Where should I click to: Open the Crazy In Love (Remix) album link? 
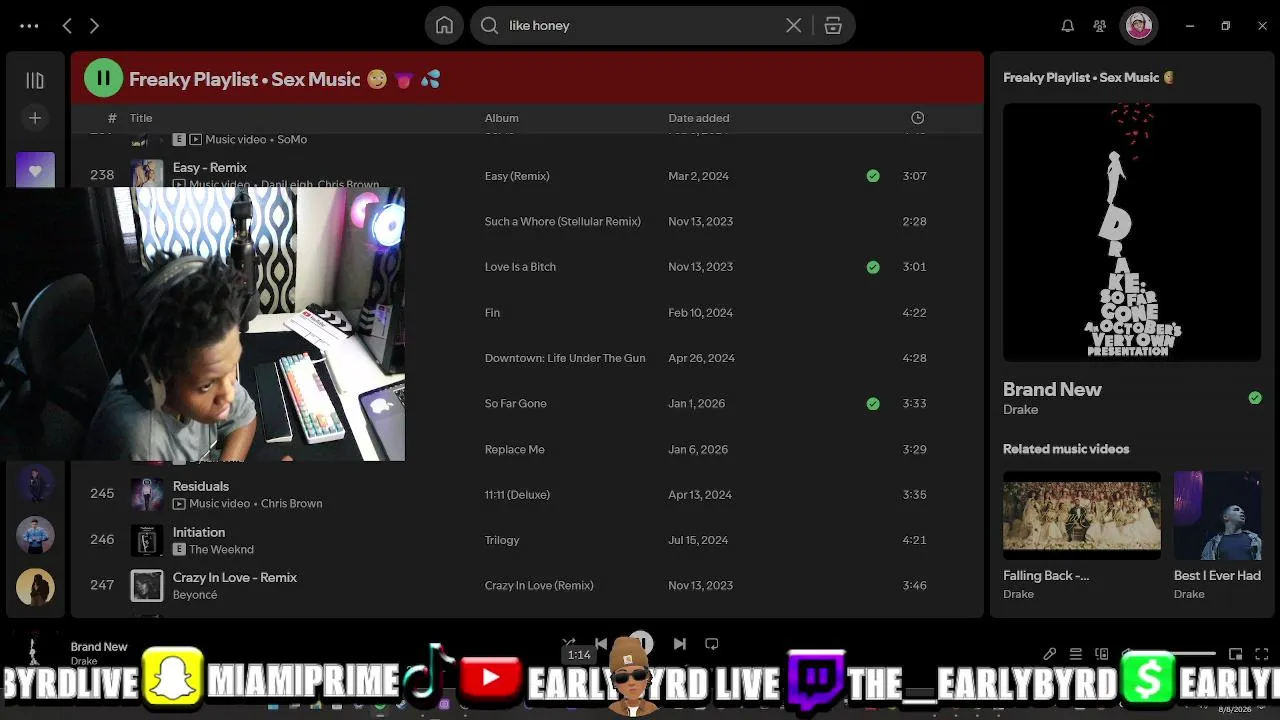(x=539, y=586)
